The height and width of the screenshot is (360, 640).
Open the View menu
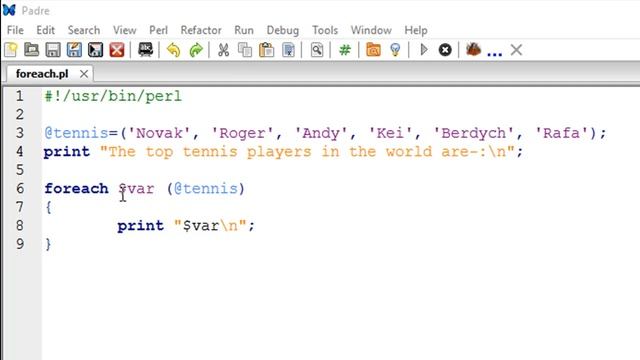point(124,30)
